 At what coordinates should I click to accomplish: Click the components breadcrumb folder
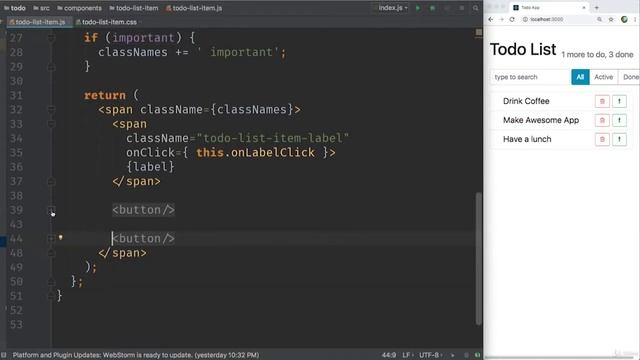point(80,8)
